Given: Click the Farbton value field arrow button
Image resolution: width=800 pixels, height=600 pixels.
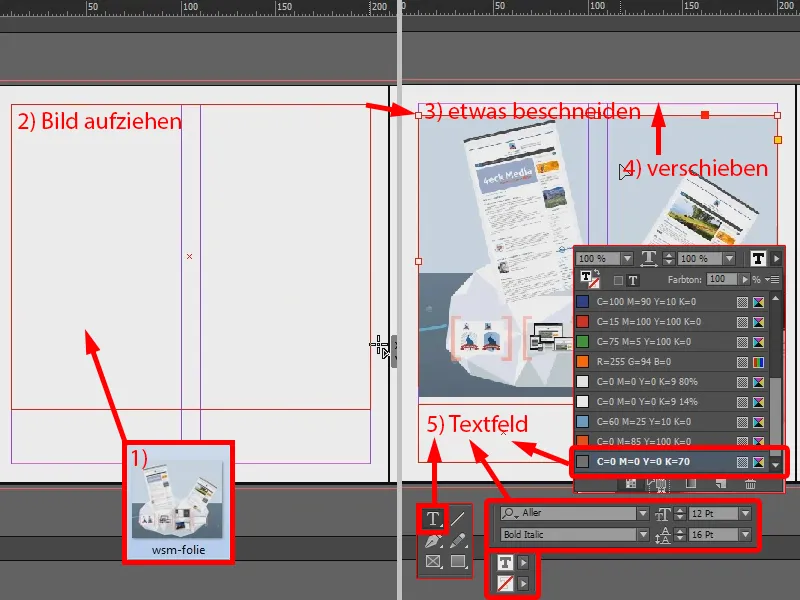Looking at the screenshot, I should click(745, 279).
